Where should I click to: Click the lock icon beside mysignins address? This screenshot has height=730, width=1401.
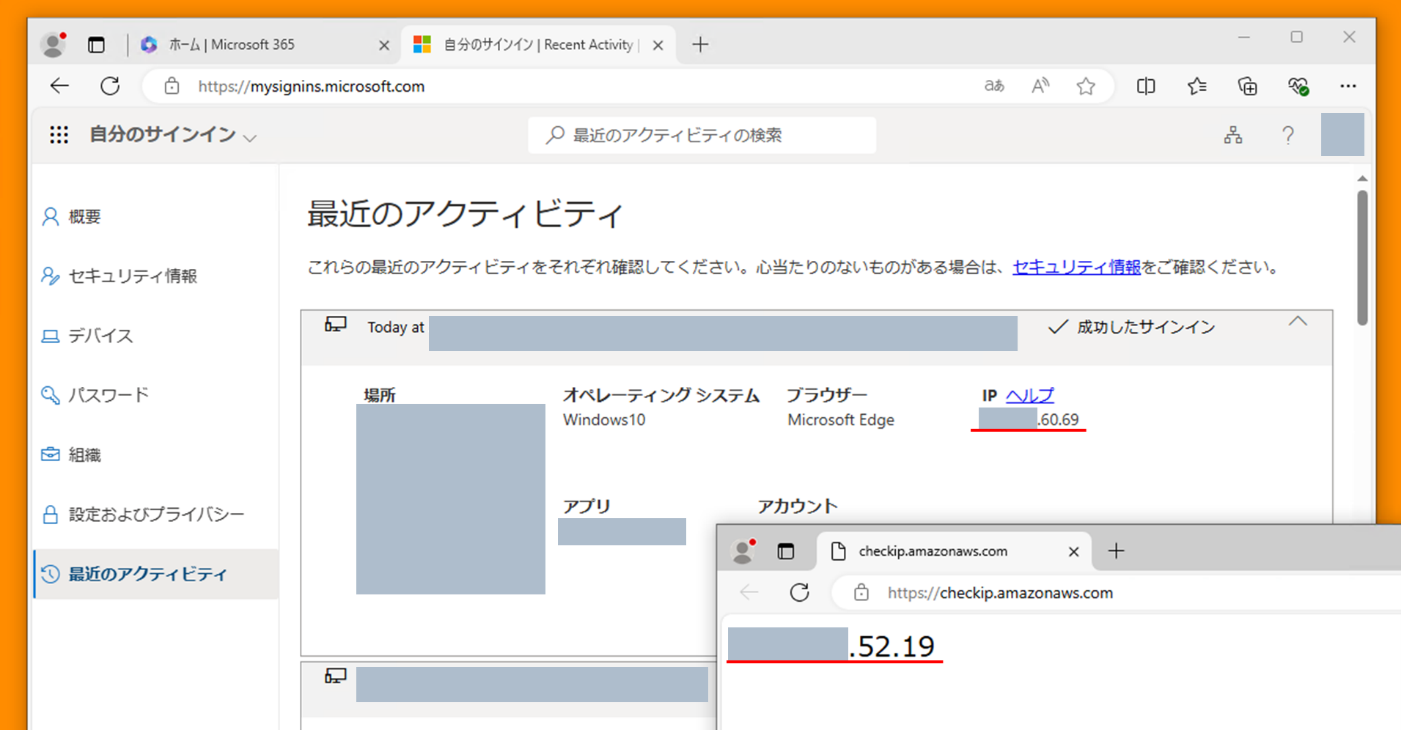point(172,86)
